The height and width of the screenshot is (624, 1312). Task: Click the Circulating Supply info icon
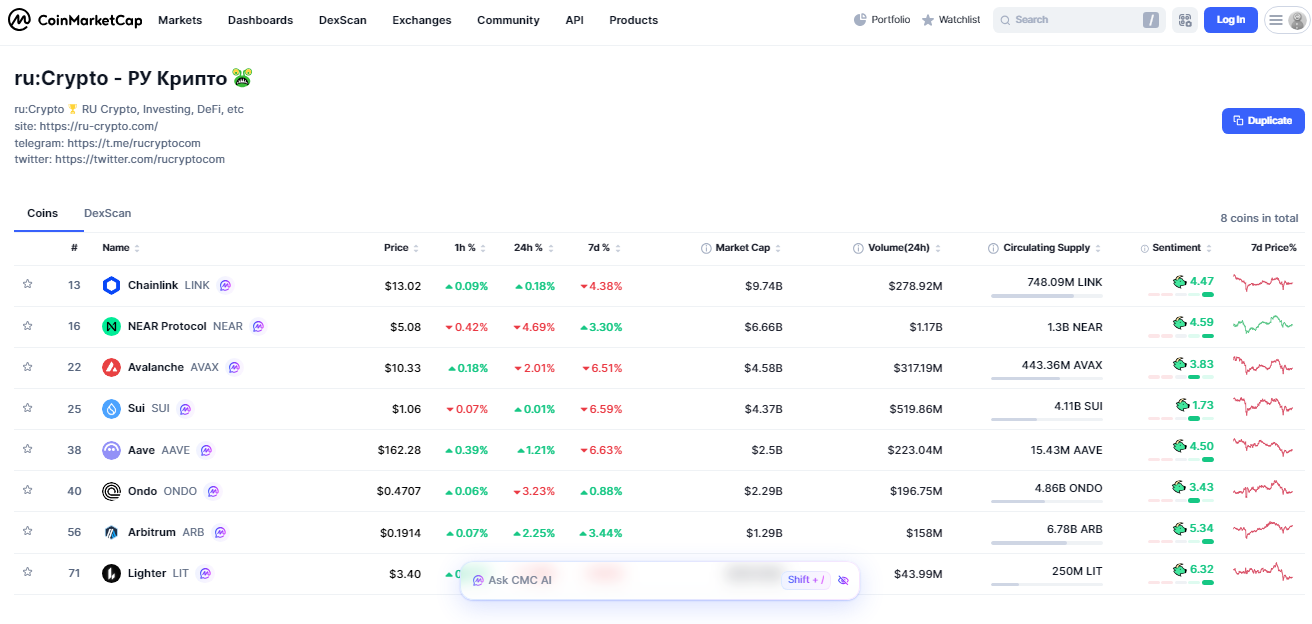993,248
